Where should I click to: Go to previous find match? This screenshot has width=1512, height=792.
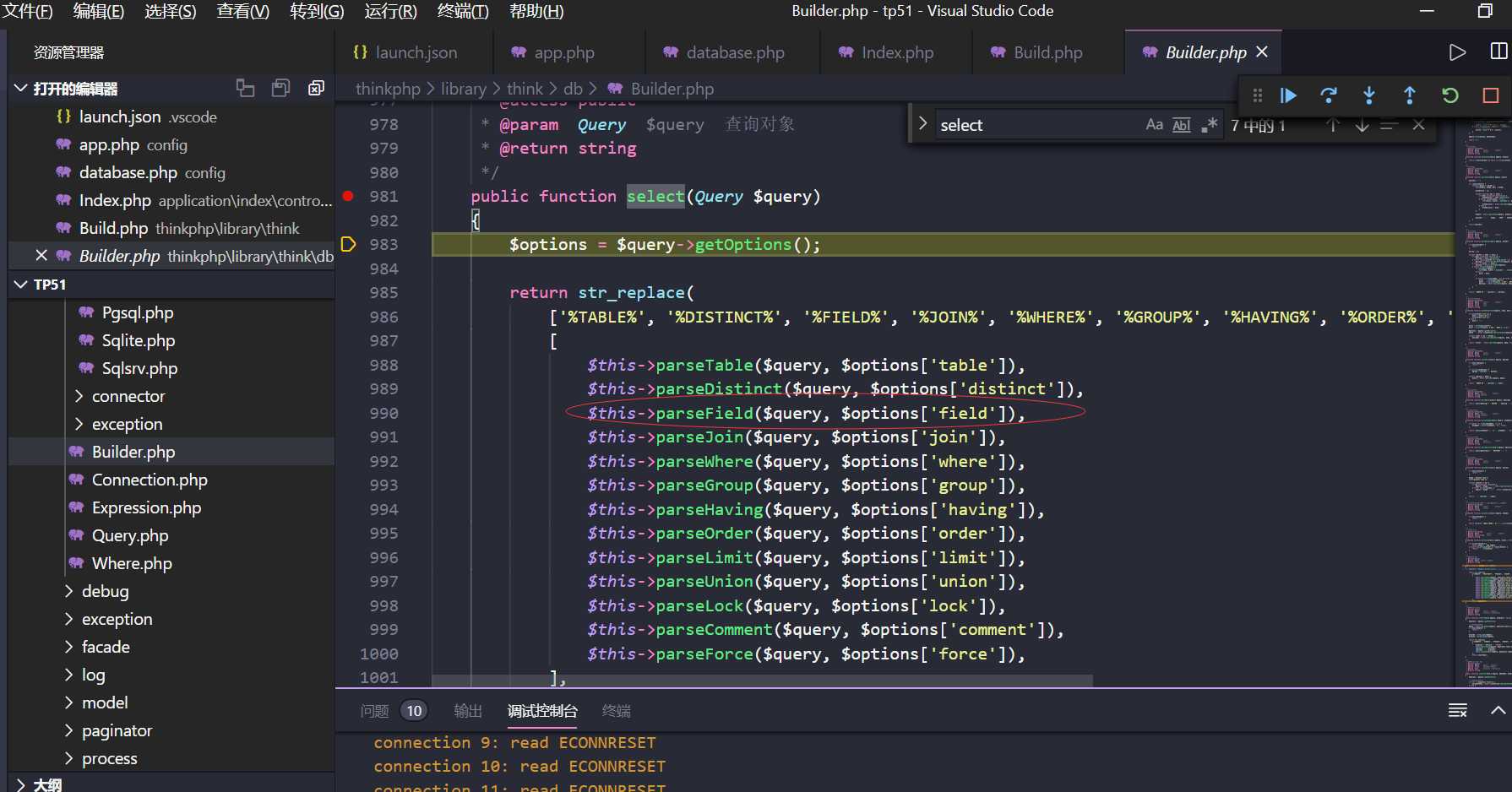tap(1333, 125)
